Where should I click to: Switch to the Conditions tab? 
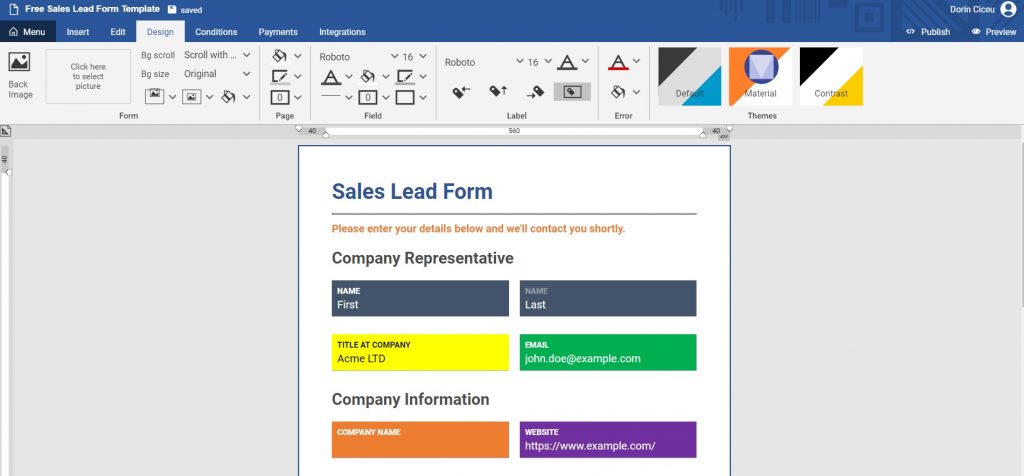pos(216,32)
